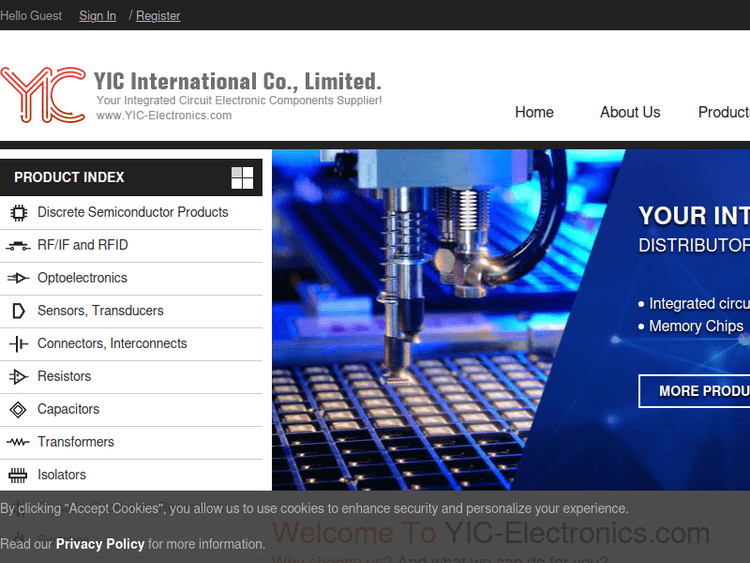Click the RF/IF and RFID icon
This screenshot has height=563, width=750.
pyautogui.click(x=18, y=245)
